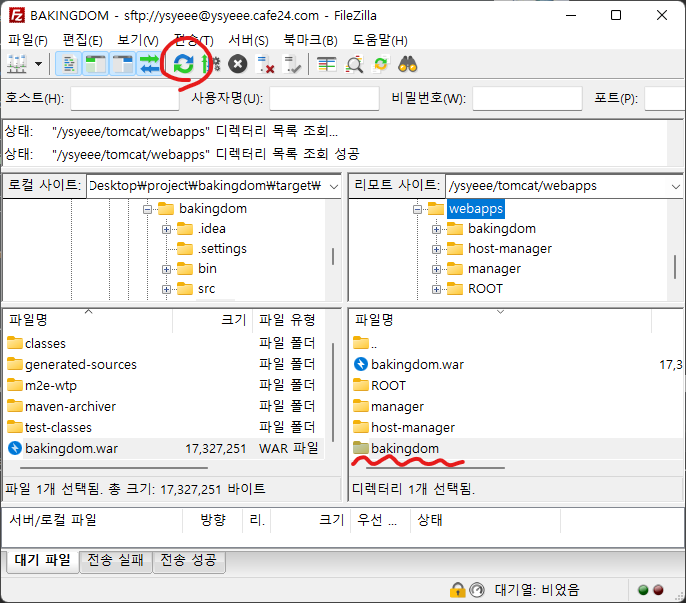Sort local list by 크기 column
The width and height of the screenshot is (686, 603).
(x=213, y=320)
